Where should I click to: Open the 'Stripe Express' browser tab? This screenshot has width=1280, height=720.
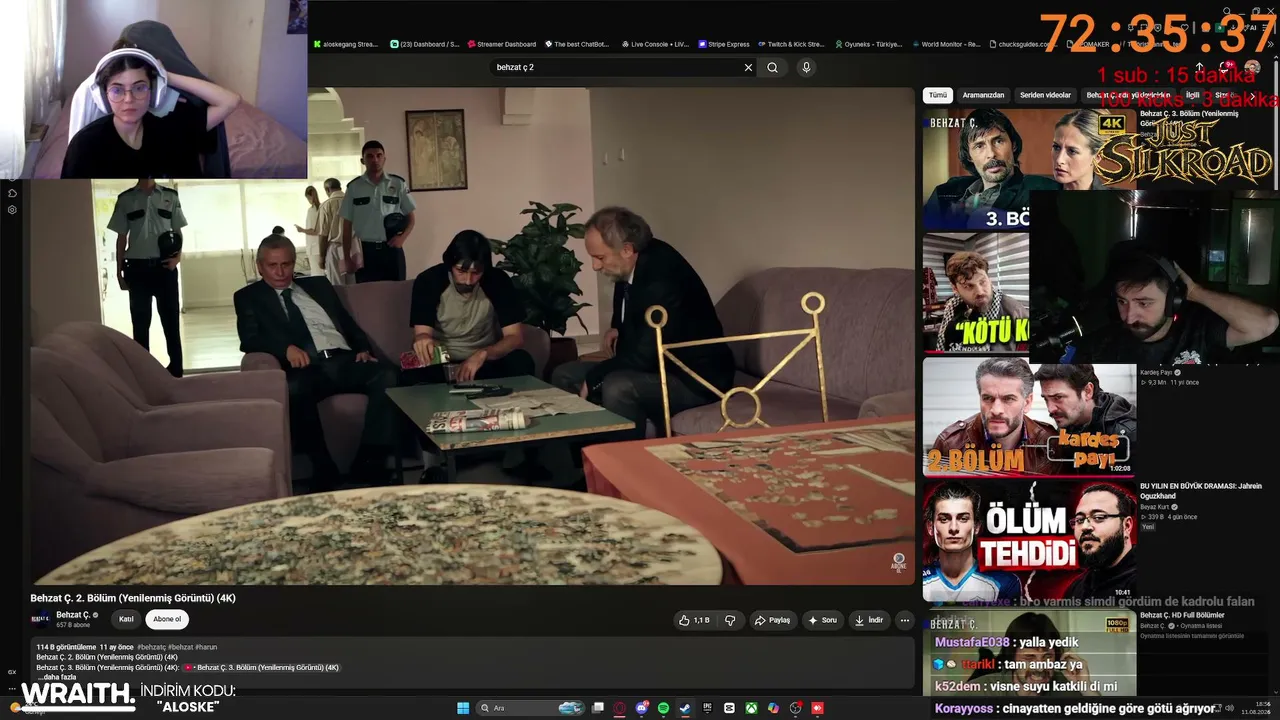[724, 44]
